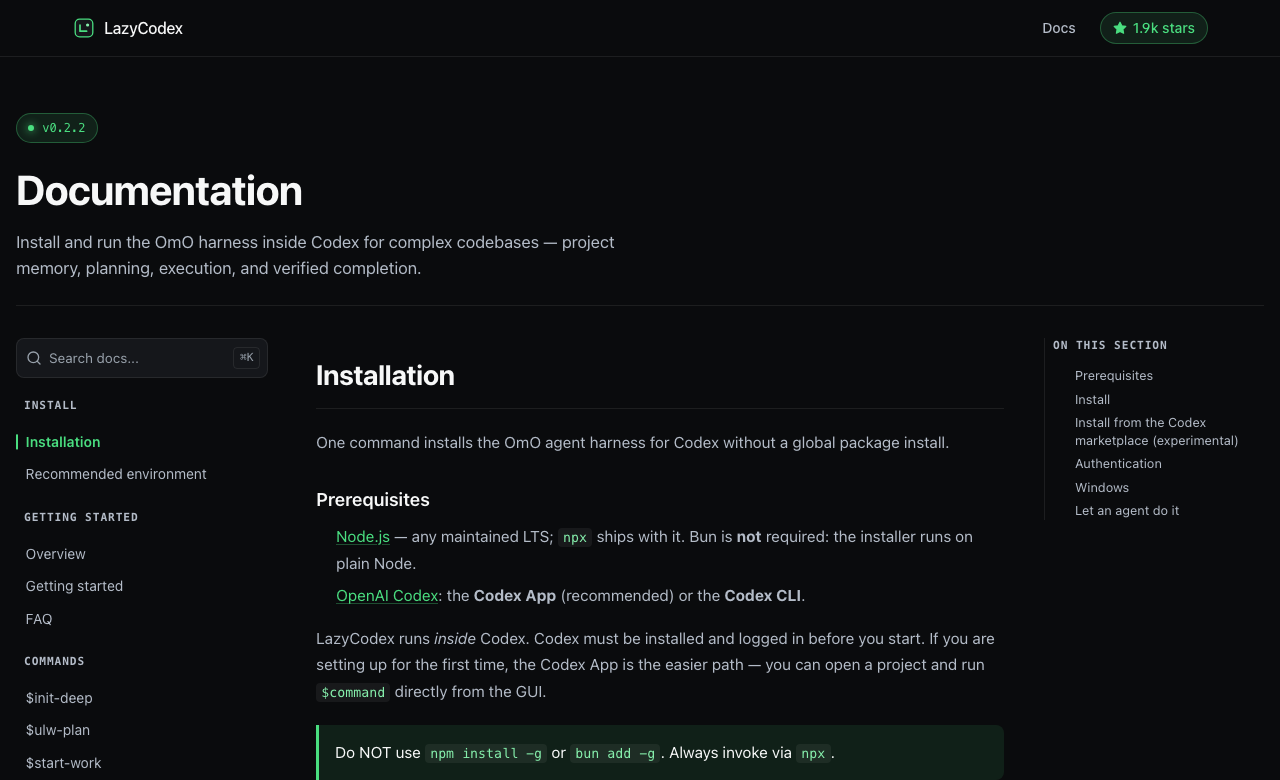Jump to Install in section outline
Viewport: 1280px width, 780px height.
pos(1092,400)
